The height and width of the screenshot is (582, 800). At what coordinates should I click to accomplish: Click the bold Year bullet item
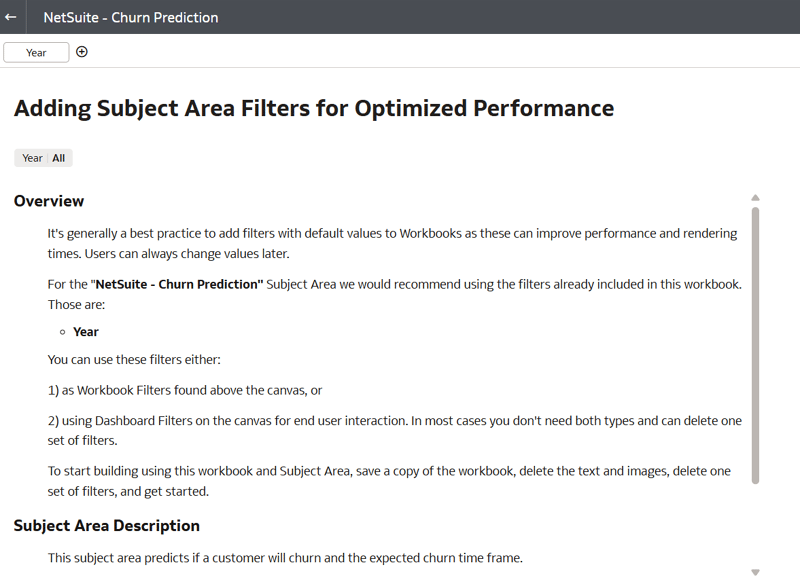click(x=86, y=331)
